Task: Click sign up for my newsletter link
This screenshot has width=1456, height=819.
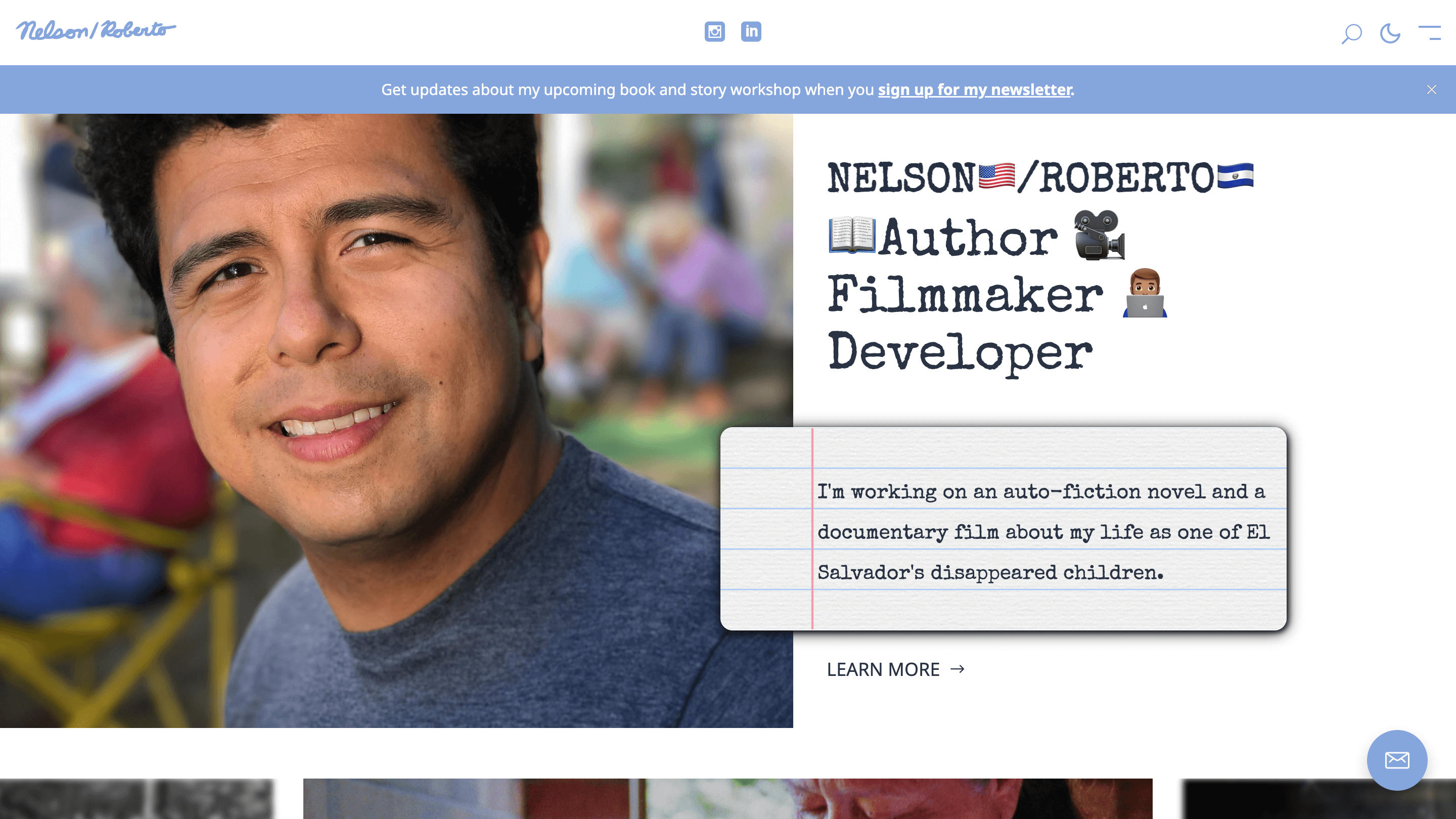Action: 974,89
